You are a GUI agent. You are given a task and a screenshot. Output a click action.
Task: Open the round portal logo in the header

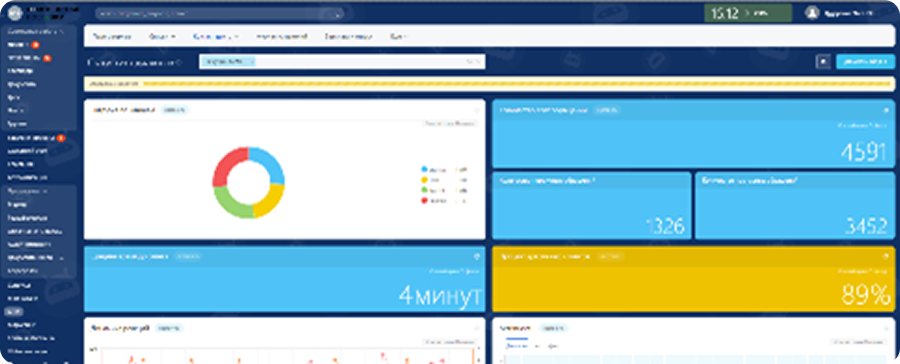pyautogui.click(x=14, y=13)
